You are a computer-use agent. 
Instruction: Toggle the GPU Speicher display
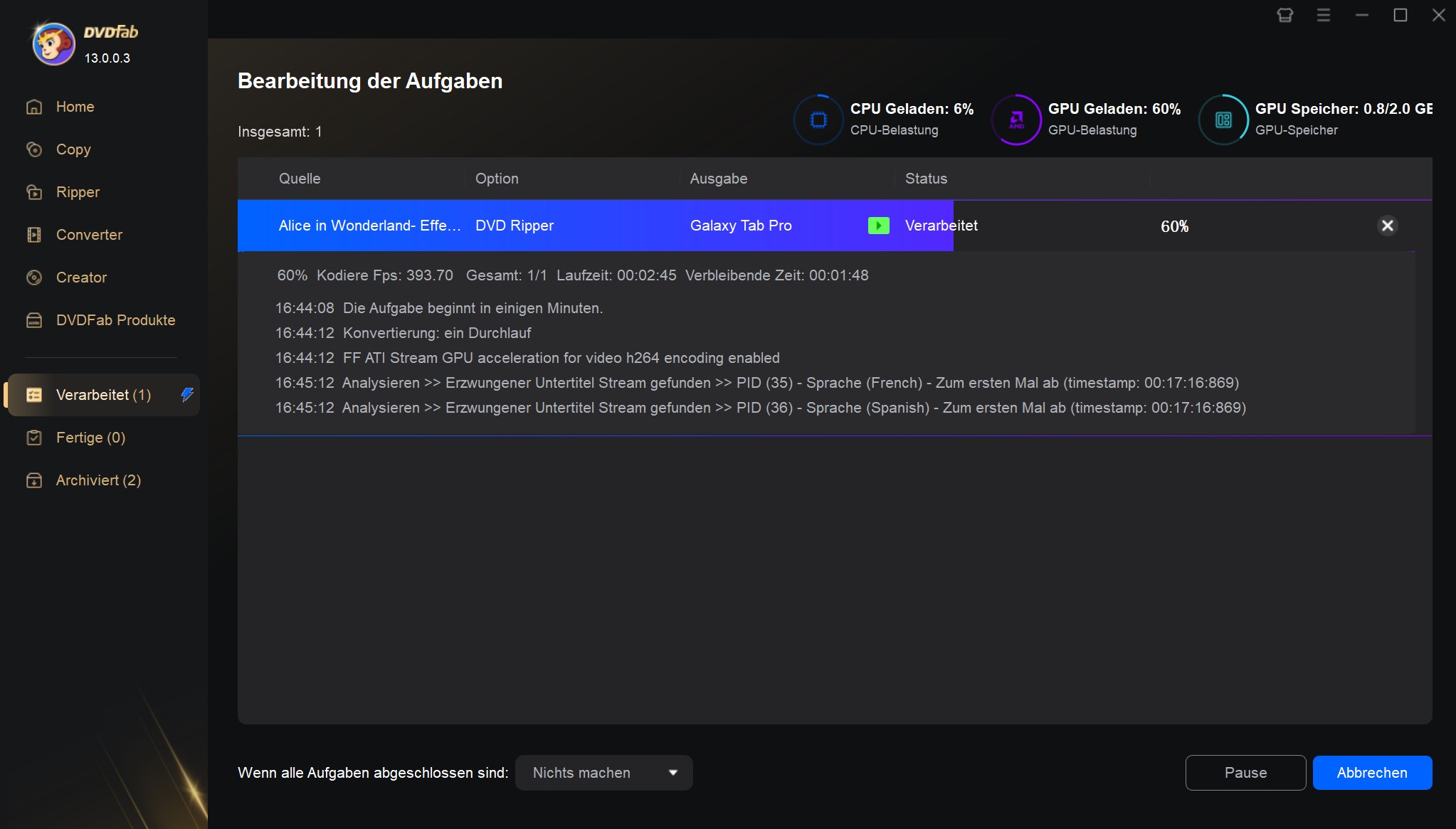click(x=1224, y=116)
